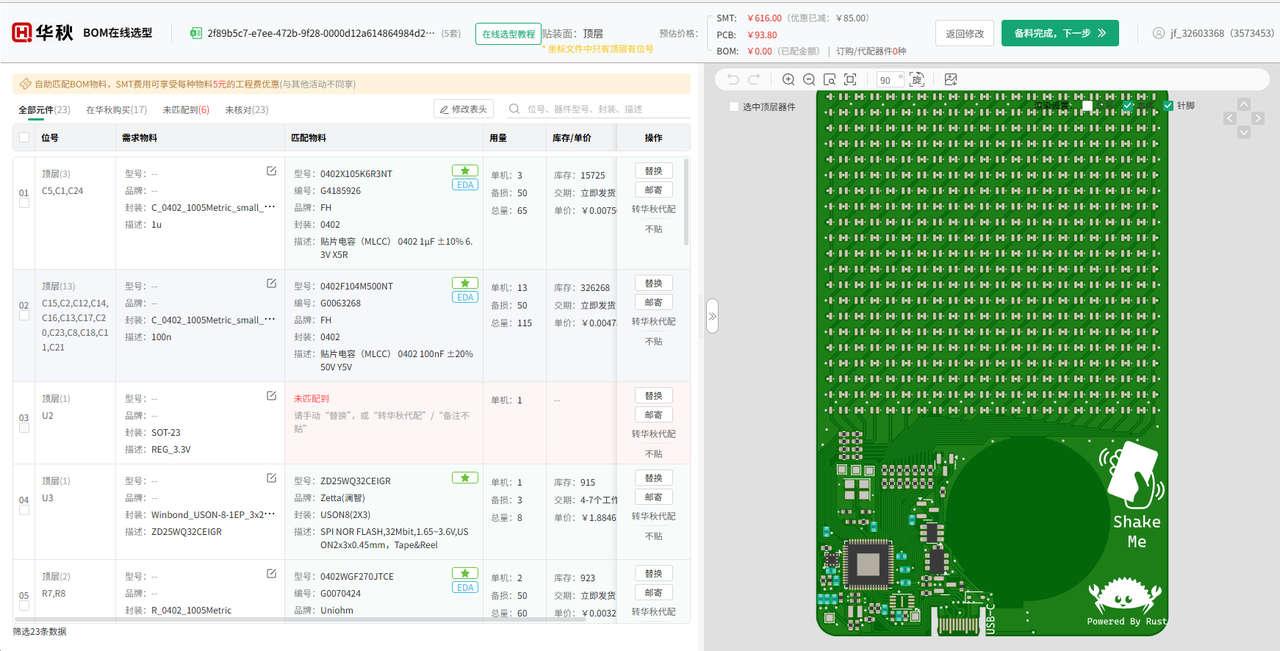Viewport: 1280px width, 651px height.
Task: Click 备料完成，下一步 button
Action: coord(1059,33)
